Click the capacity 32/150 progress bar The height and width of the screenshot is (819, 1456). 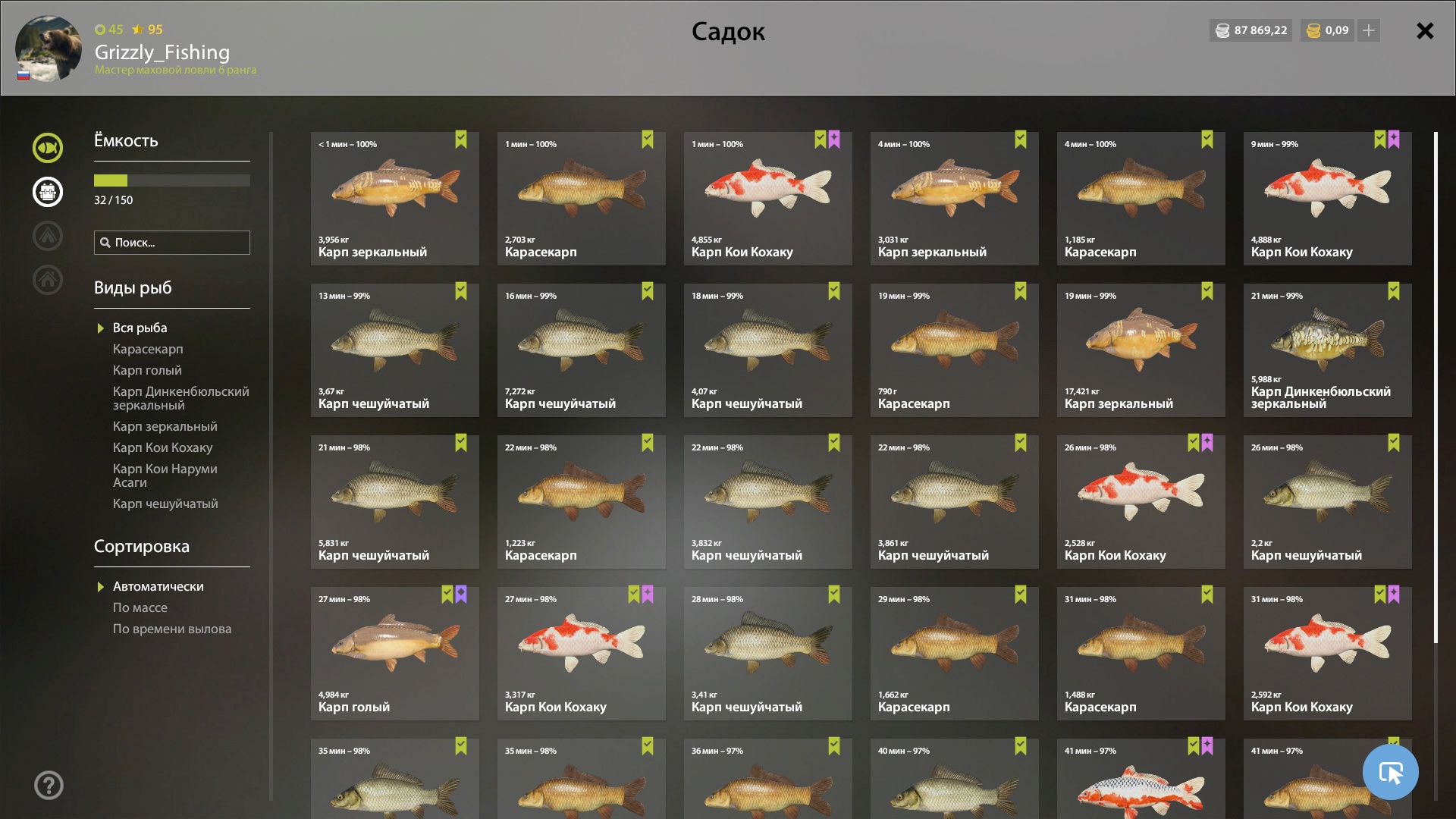172,180
